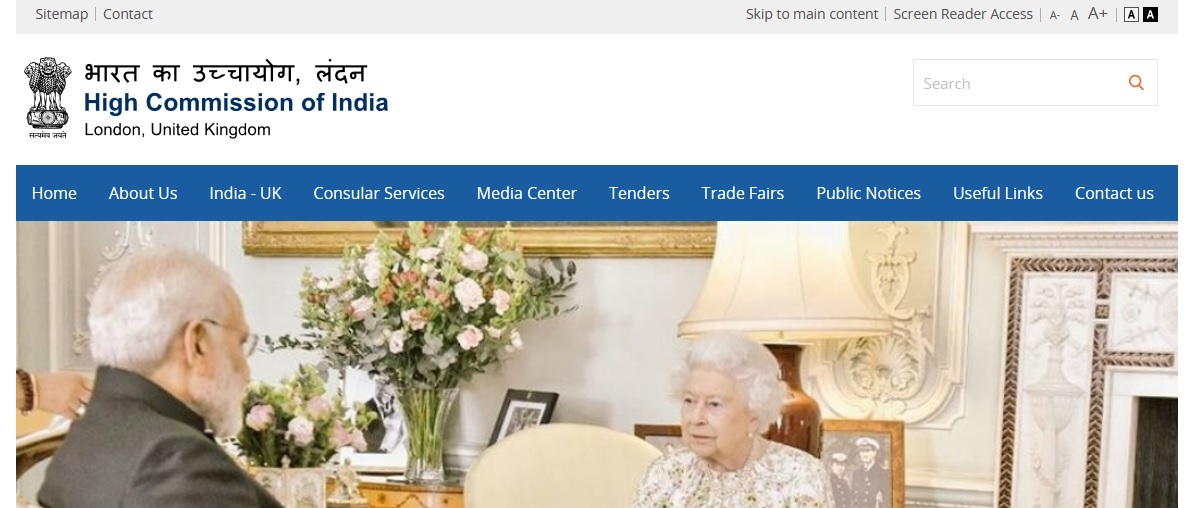
Task: Reset font size with normal A icon
Action: click(1074, 15)
